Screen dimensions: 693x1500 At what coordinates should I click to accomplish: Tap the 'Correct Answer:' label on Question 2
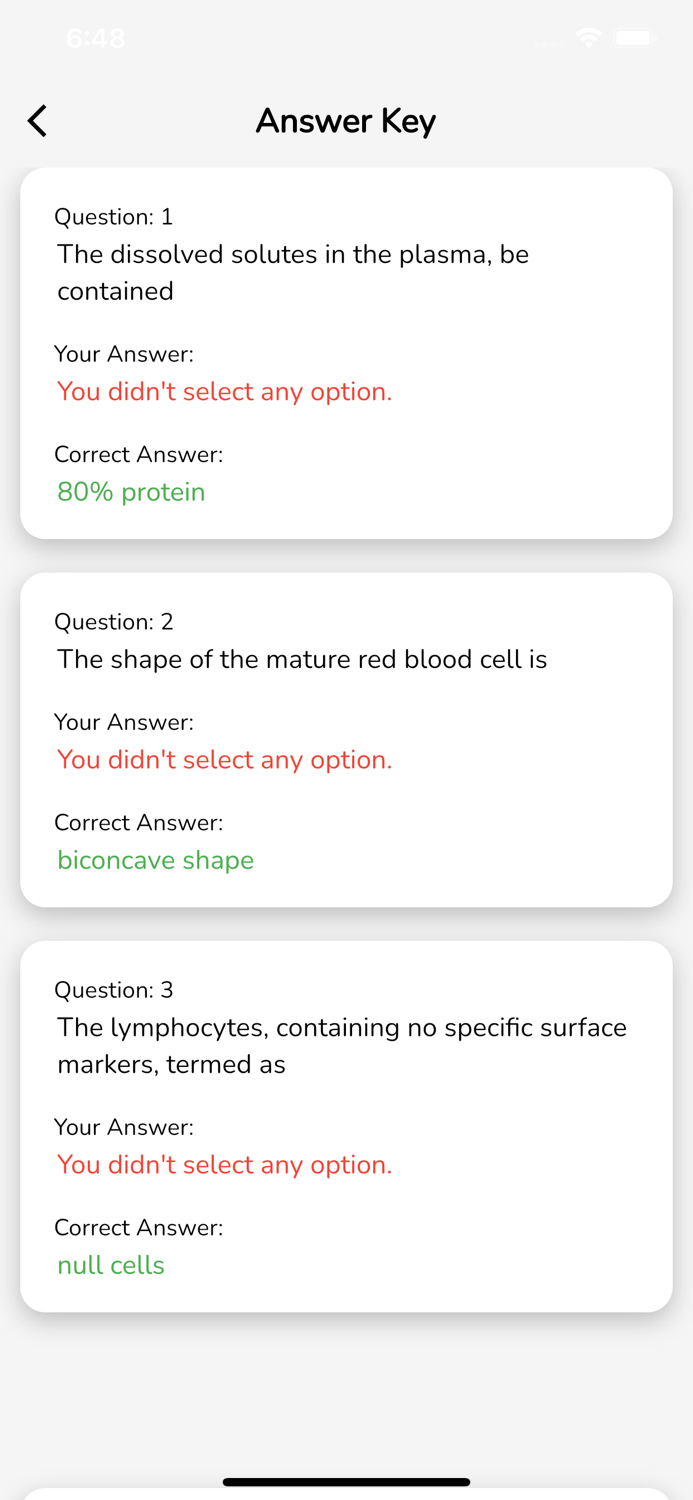[x=138, y=822]
